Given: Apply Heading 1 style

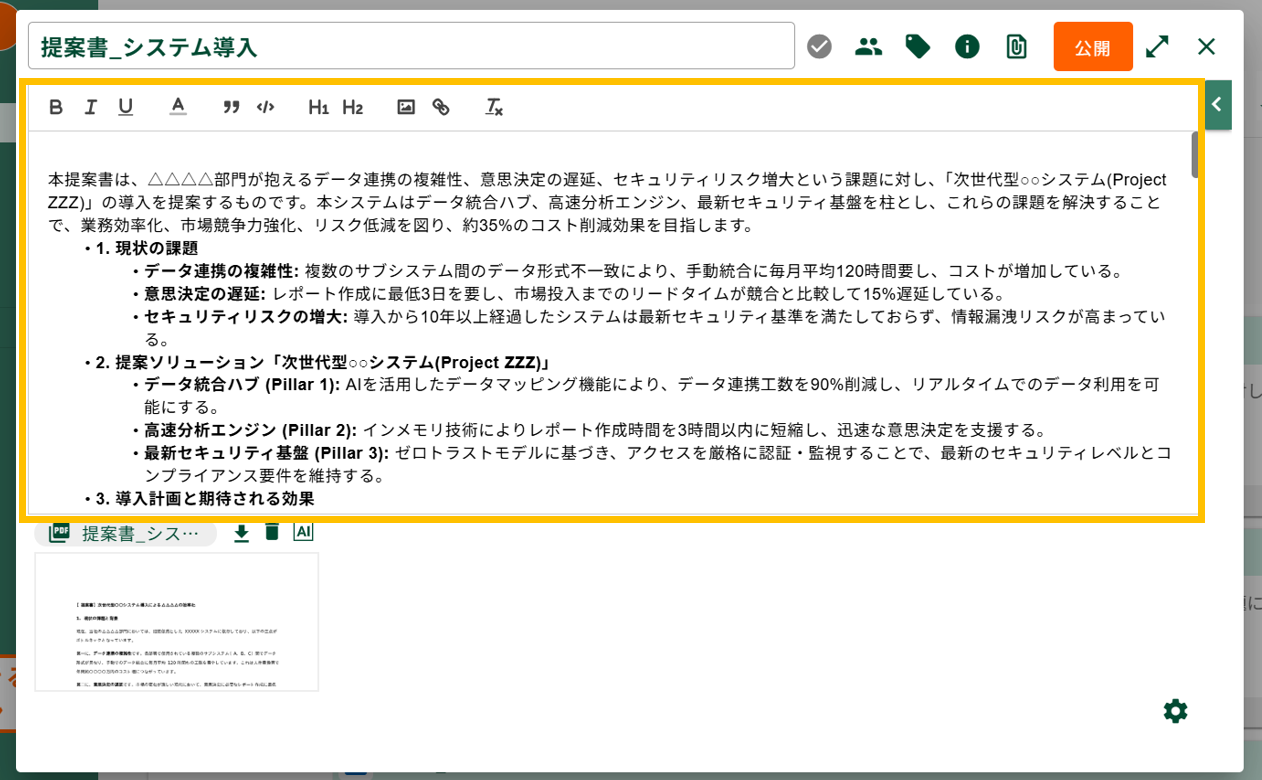Looking at the screenshot, I should click(318, 107).
